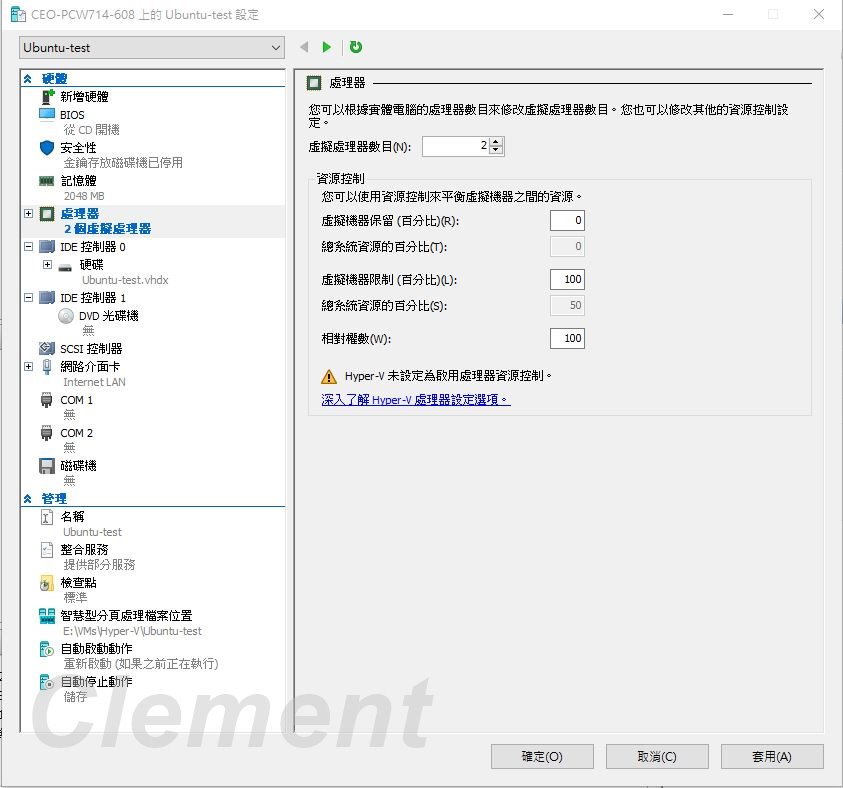843x788 pixels.
Task: Select the DVD 光碟機 disc icon
Action: [x=66, y=316]
